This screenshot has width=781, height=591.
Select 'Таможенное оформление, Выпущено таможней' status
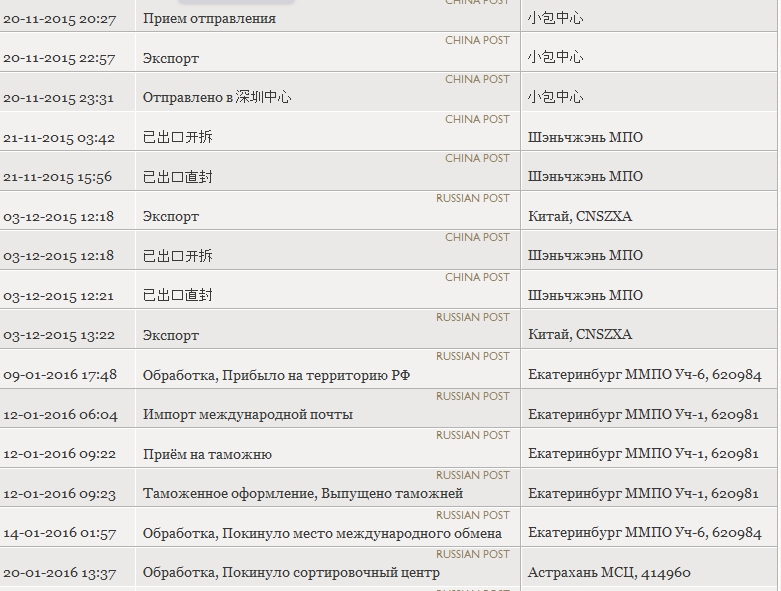(x=303, y=493)
